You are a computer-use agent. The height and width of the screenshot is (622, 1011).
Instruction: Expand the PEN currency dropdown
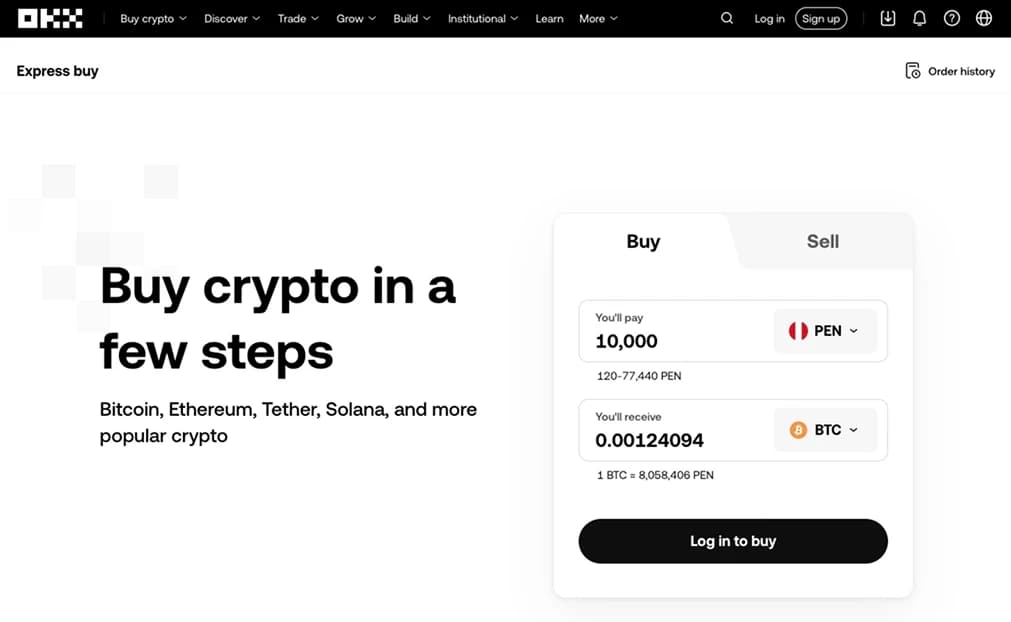click(x=825, y=331)
